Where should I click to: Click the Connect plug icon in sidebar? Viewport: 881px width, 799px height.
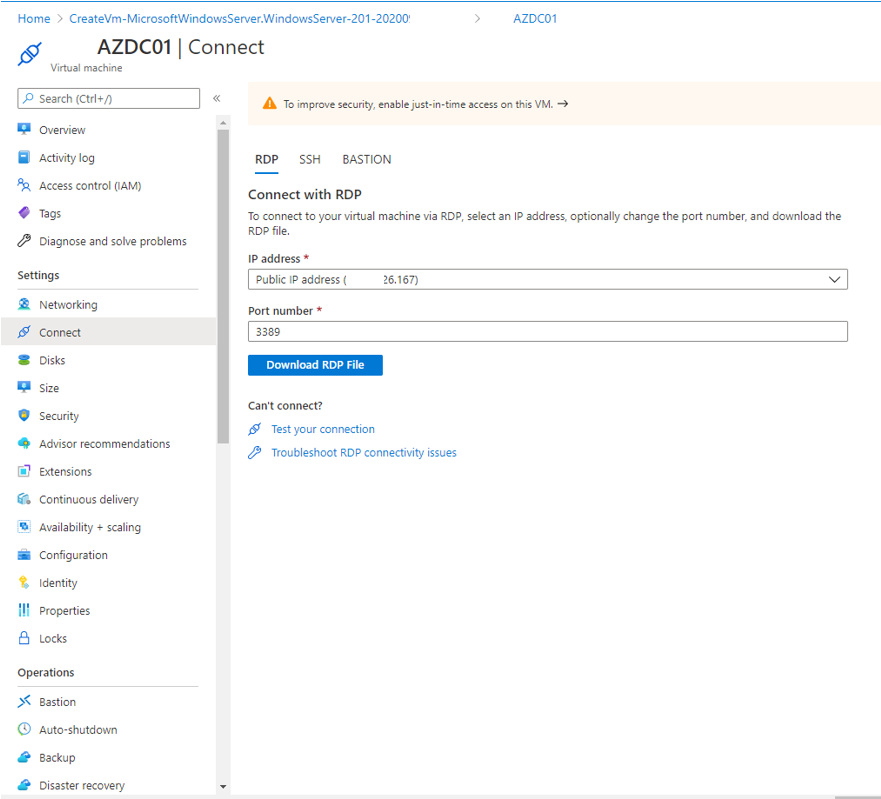[x=24, y=332]
